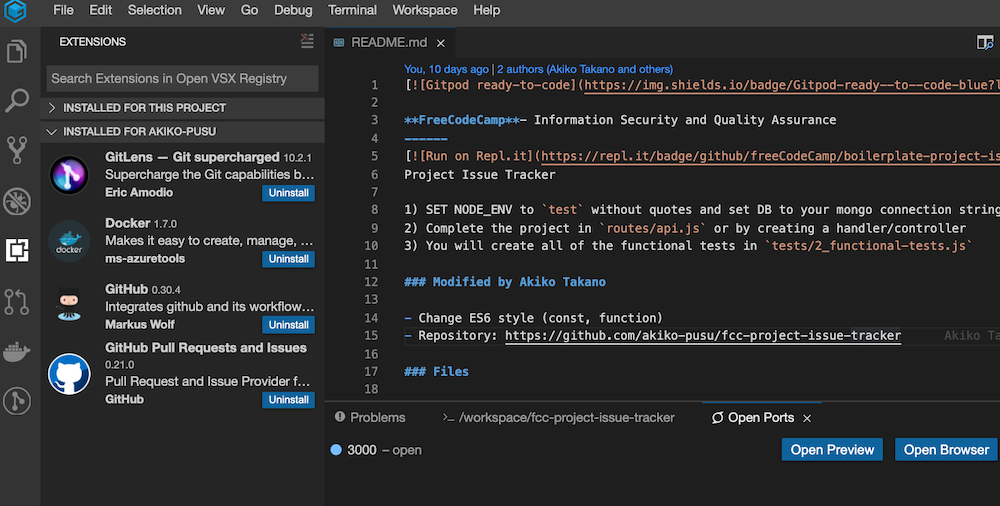
Task: Uninstall the GitHub extension by Markus Wolf
Action: [288, 325]
